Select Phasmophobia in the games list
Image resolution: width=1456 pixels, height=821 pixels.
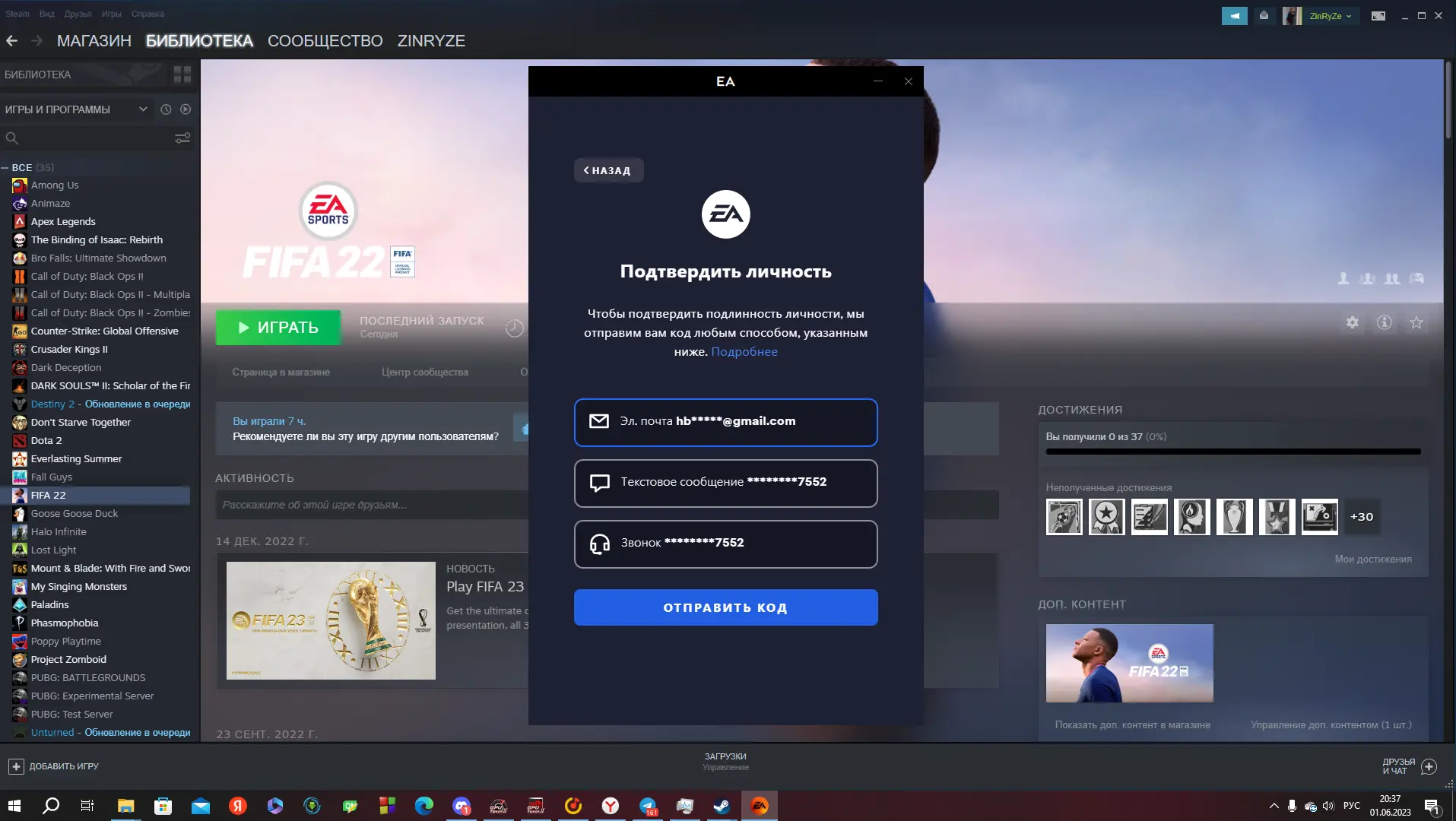pos(65,623)
